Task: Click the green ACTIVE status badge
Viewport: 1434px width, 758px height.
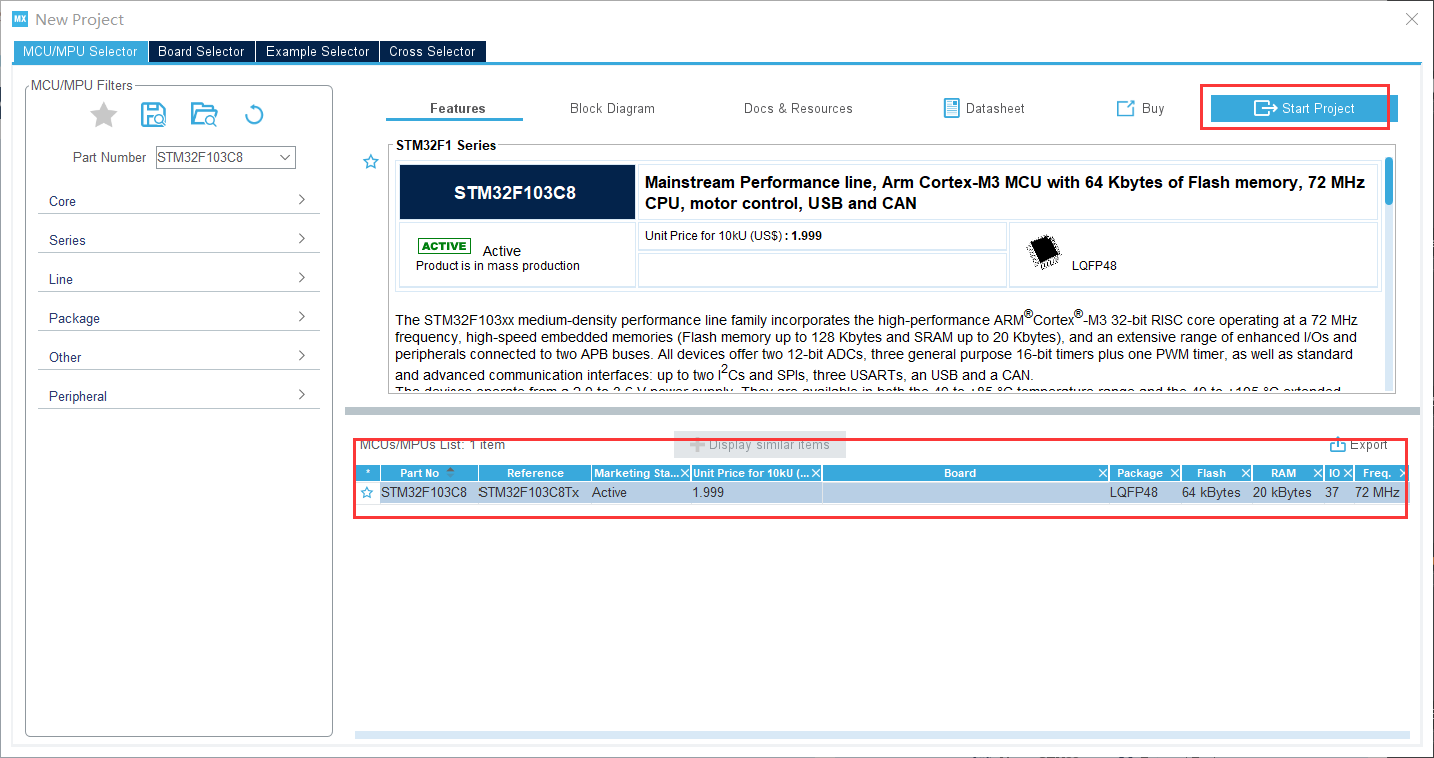Action: (x=444, y=246)
